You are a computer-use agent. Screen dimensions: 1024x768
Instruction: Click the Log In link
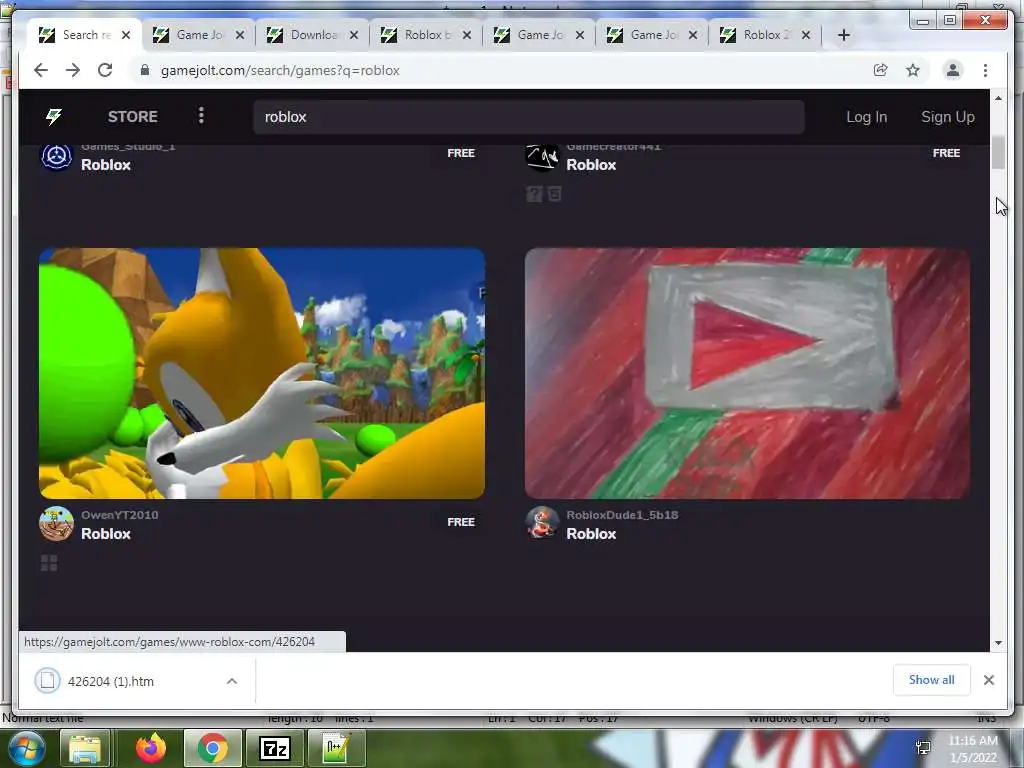click(x=867, y=117)
